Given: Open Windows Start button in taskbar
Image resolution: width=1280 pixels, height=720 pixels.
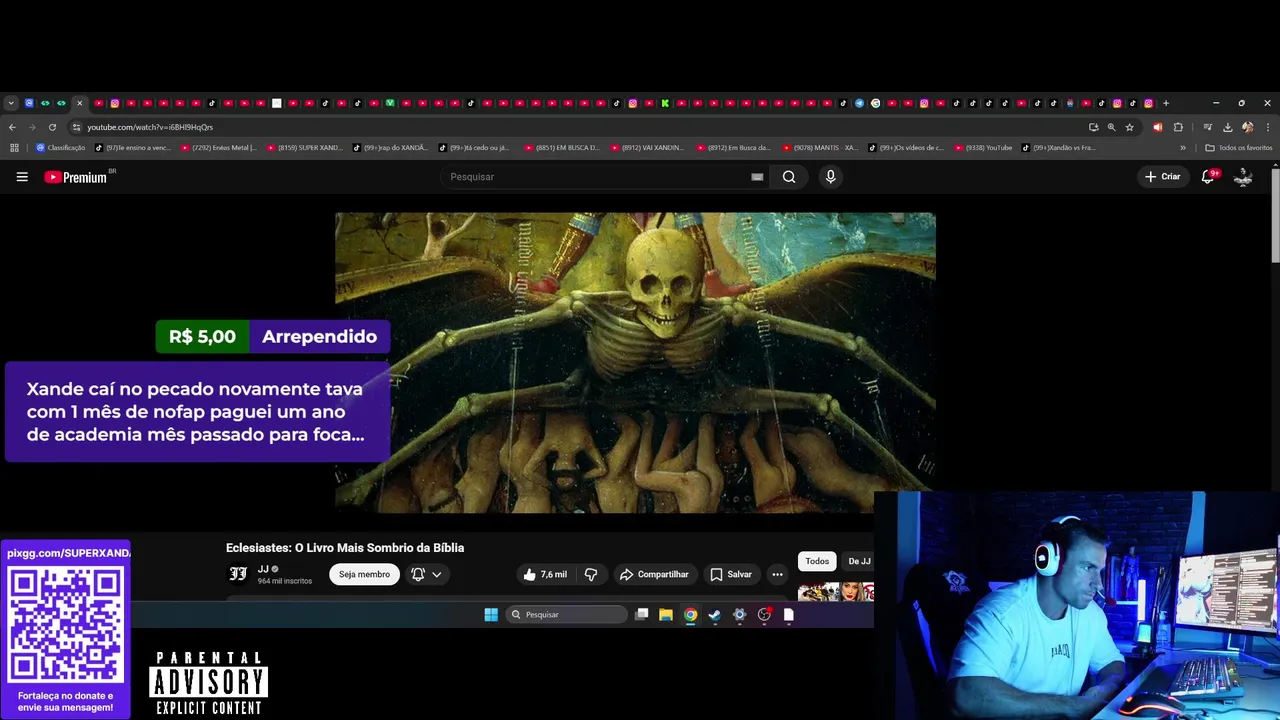Looking at the screenshot, I should tap(491, 615).
